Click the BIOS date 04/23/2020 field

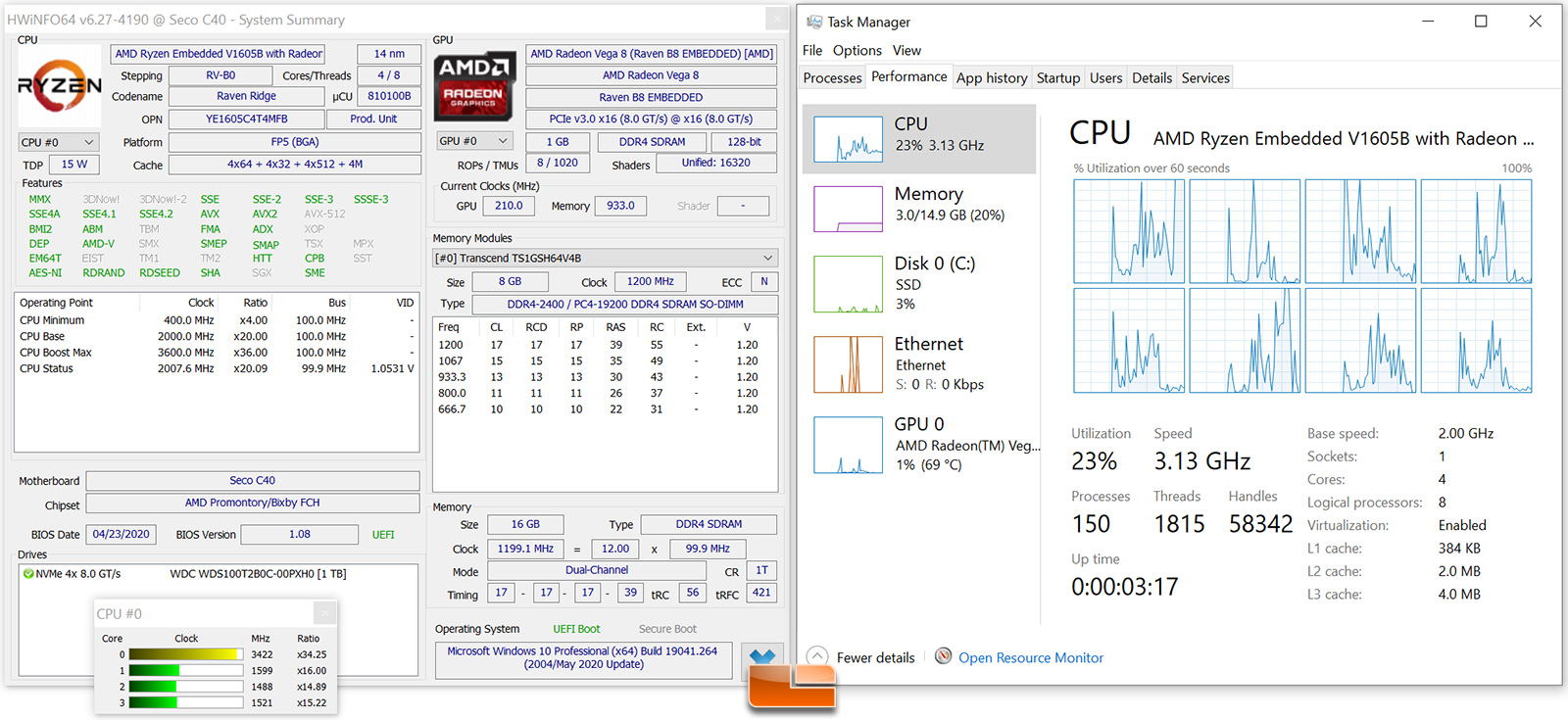point(122,535)
